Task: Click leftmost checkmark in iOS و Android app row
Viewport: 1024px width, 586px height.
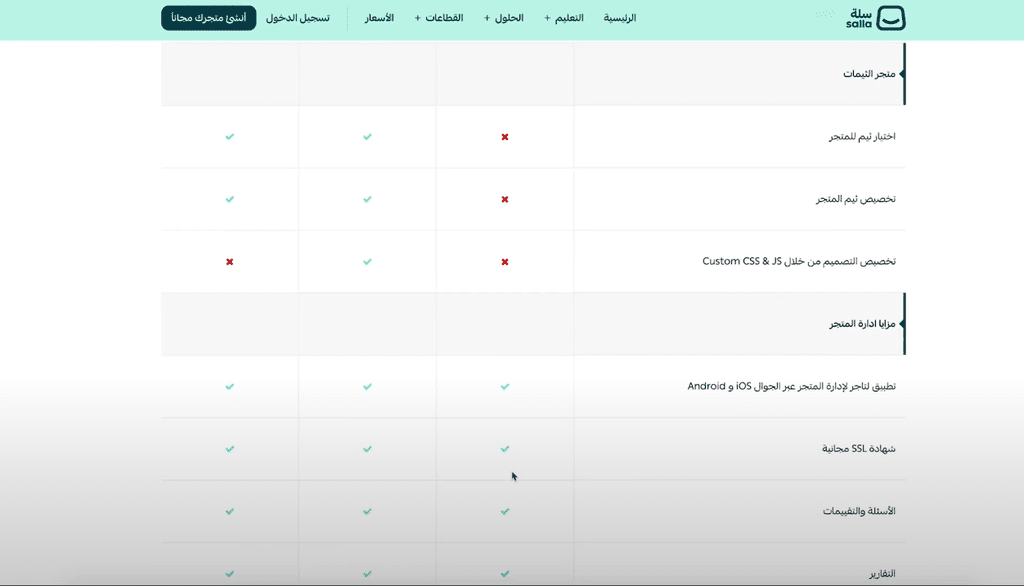Action: point(229,386)
